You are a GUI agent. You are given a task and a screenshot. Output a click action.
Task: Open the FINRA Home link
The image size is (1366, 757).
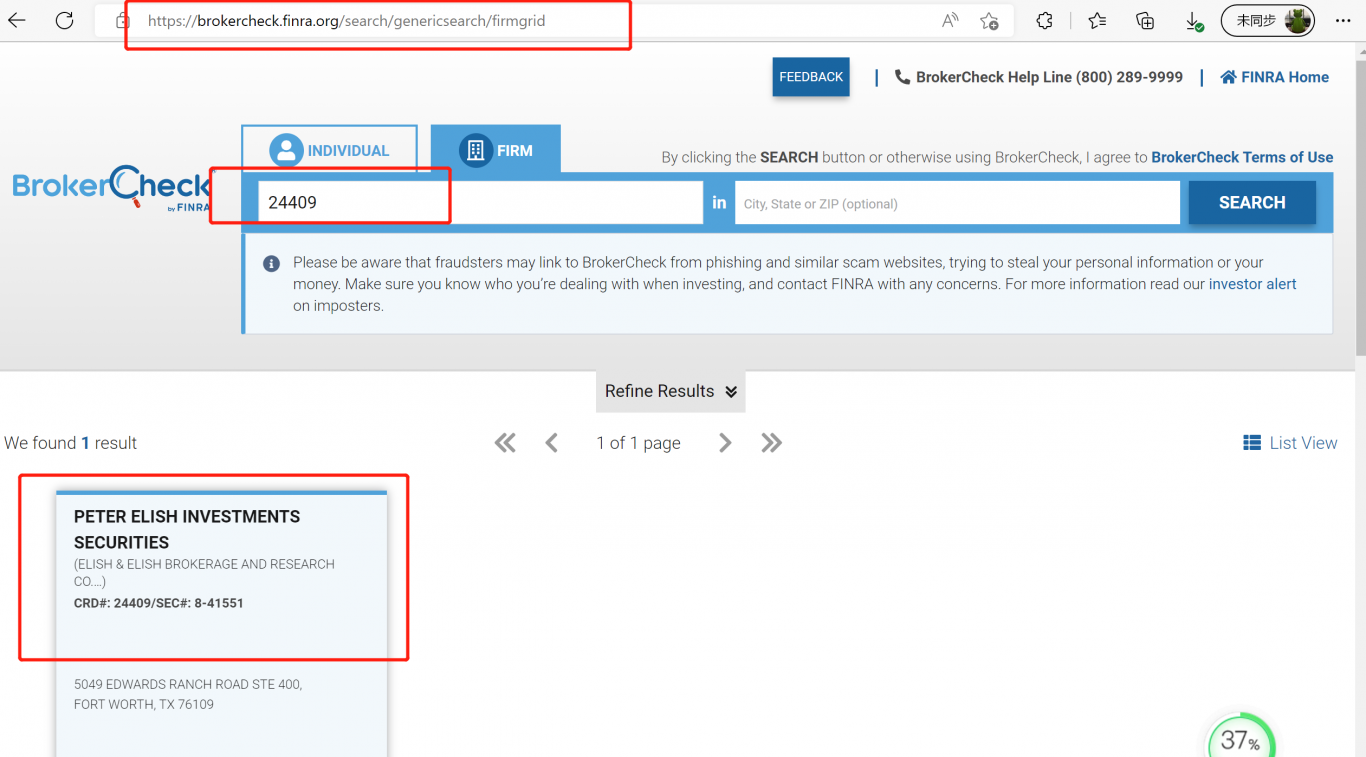pos(1275,77)
